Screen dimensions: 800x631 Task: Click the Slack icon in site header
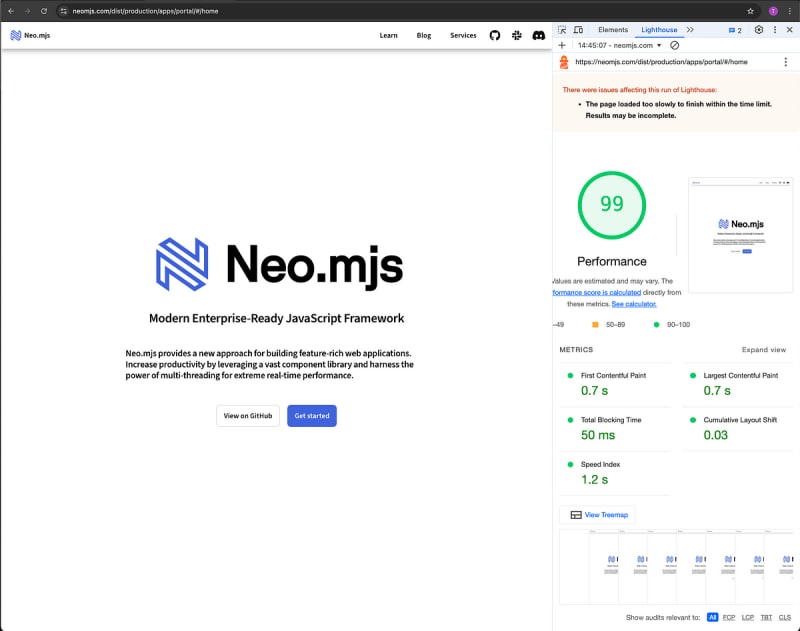click(x=516, y=35)
